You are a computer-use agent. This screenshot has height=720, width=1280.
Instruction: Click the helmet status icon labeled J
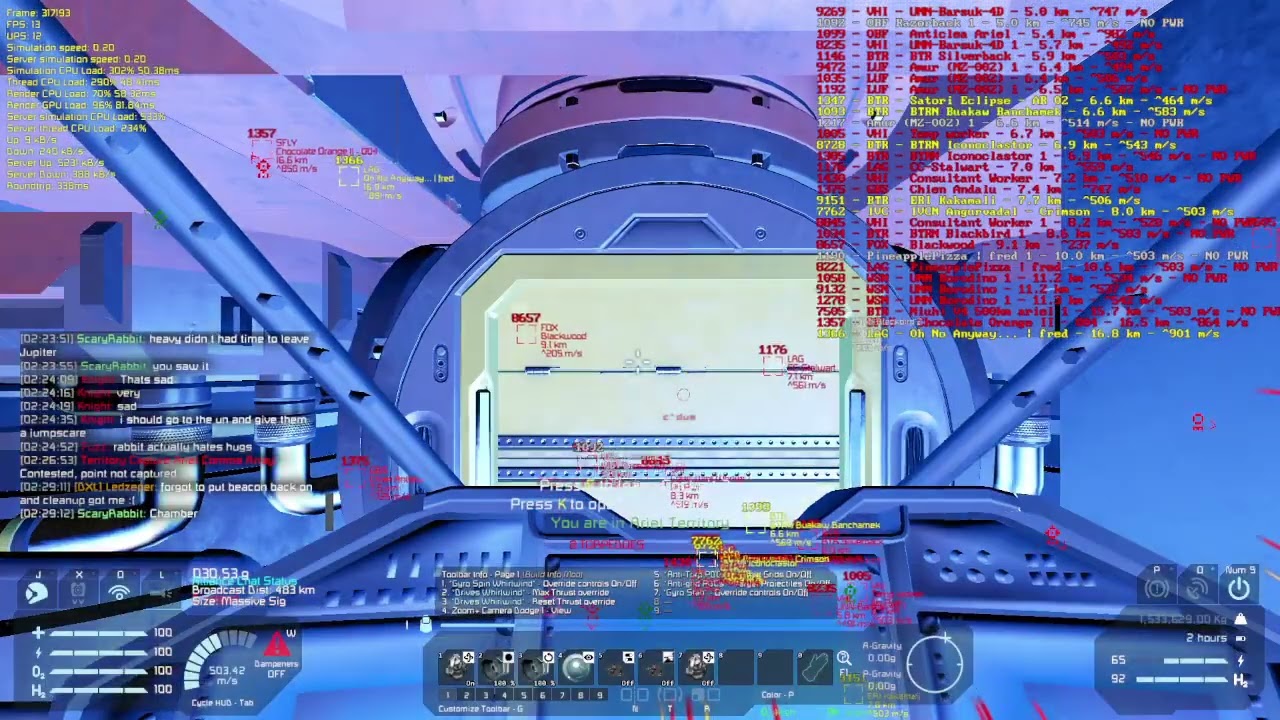point(37,593)
